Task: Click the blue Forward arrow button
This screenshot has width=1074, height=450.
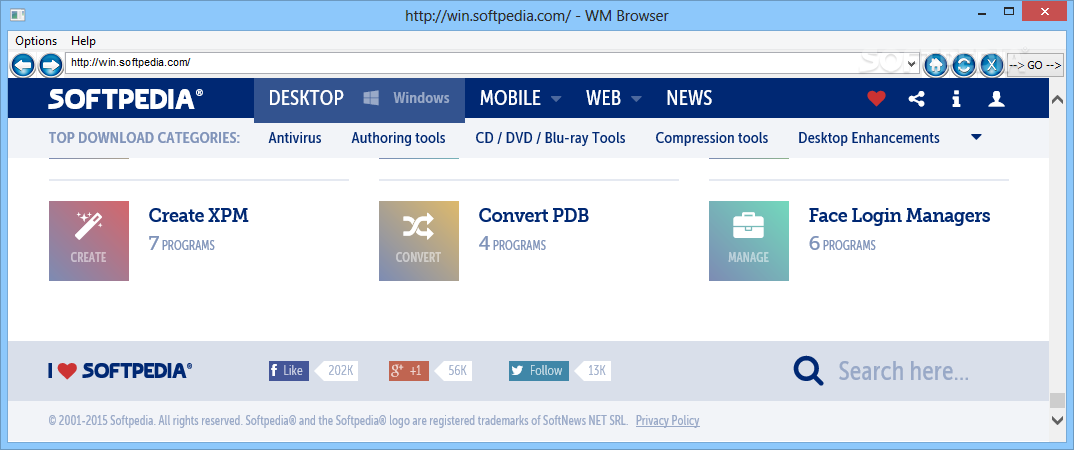Action: pos(50,65)
